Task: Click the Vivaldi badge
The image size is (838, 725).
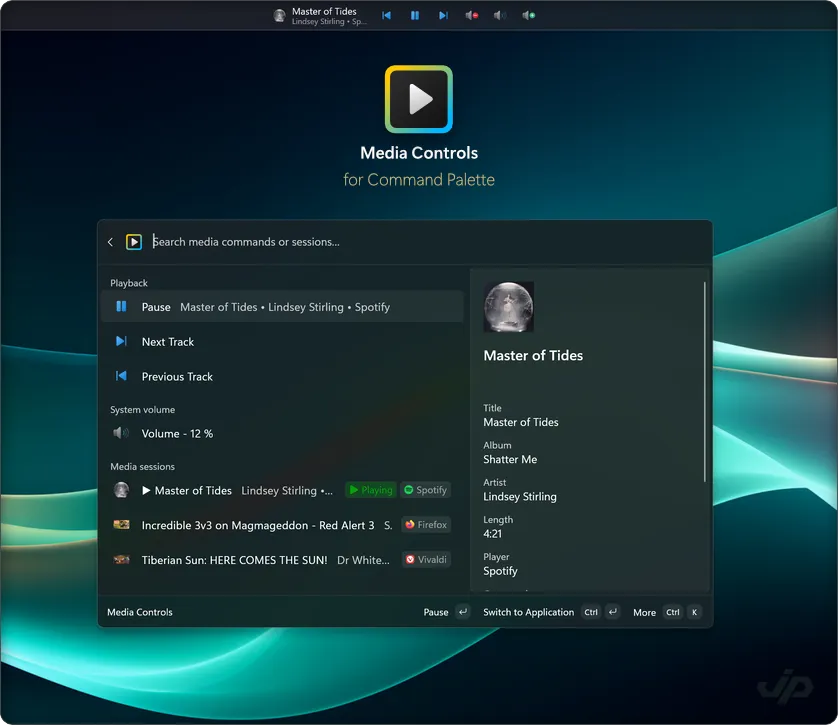Action: (x=426, y=559)
